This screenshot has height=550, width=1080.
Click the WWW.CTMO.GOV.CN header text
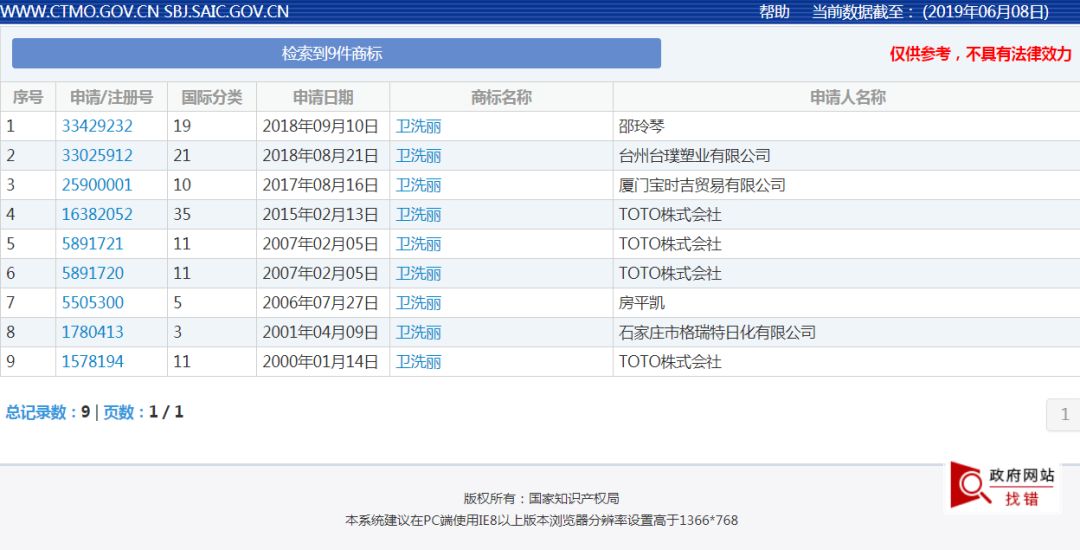click(80, 12)
